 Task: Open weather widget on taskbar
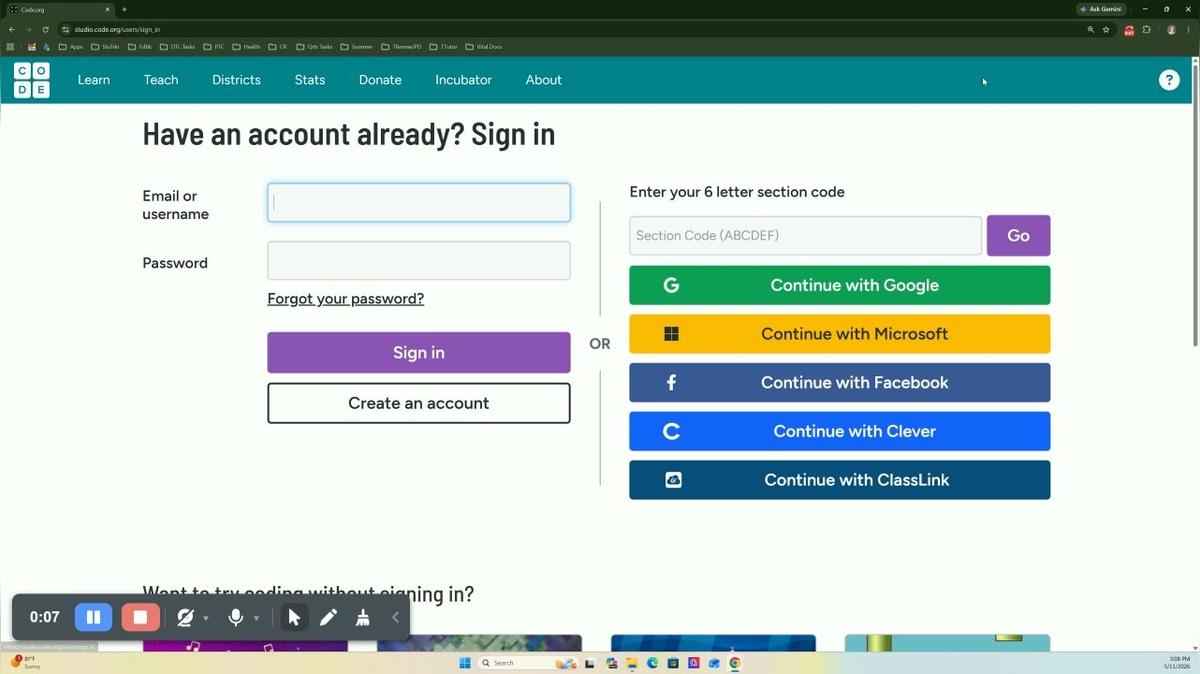pos(27,662)
